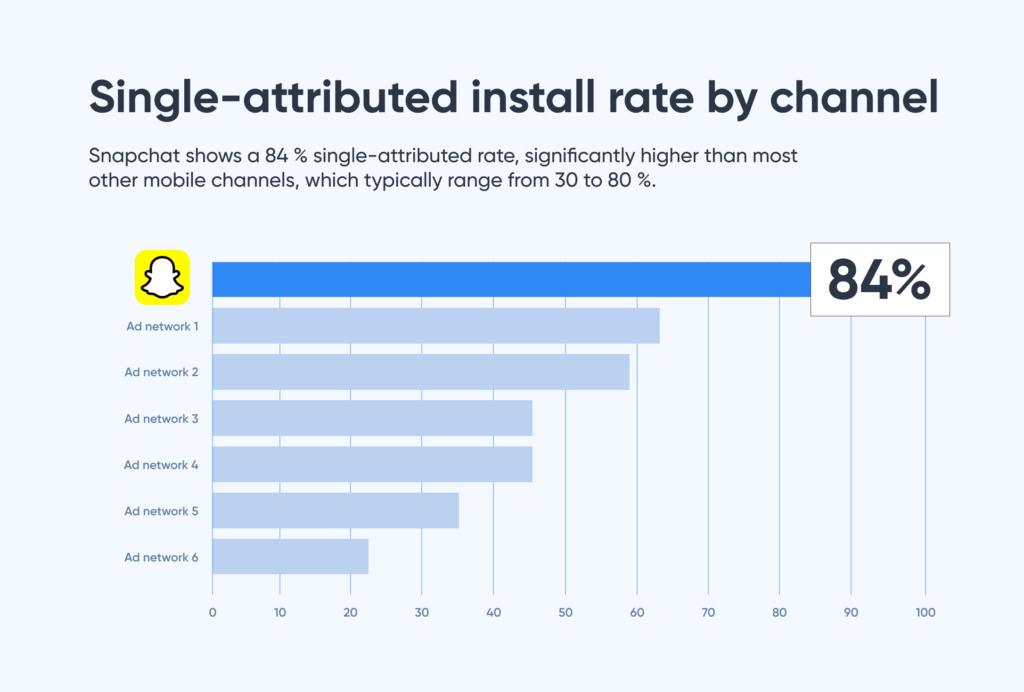Select the Ad network 4 bar
This screenshot has height=692, width=1024.
(x=372, y=464)
